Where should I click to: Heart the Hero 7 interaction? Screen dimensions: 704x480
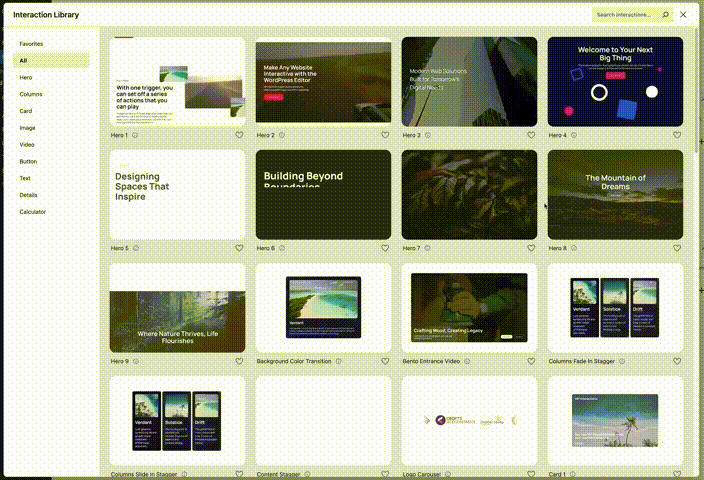point(531,248)
